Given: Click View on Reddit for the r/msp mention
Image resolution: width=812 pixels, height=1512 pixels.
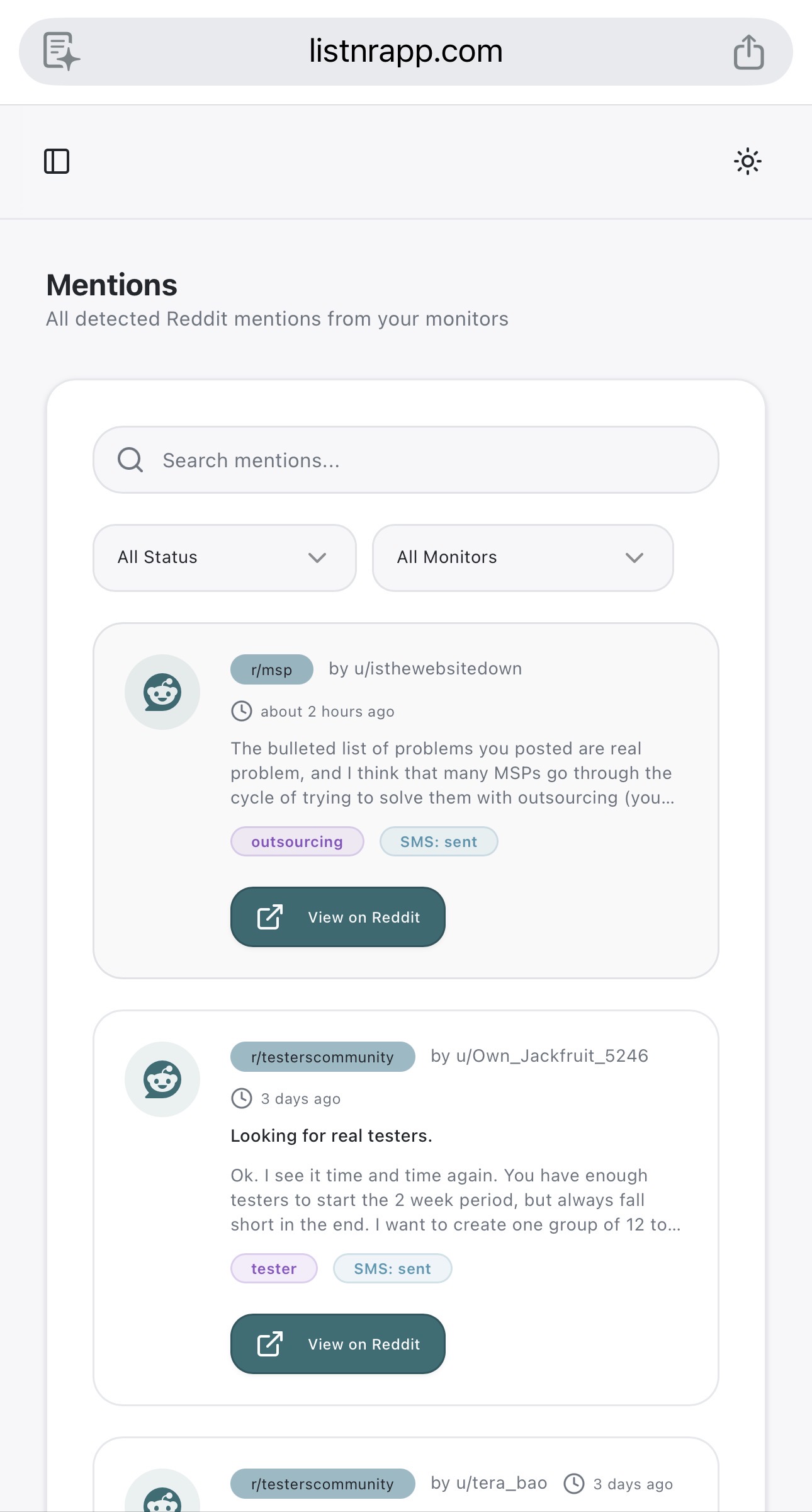Looking at the screenshot, I should pyautogui.click(x=338, y=918).
